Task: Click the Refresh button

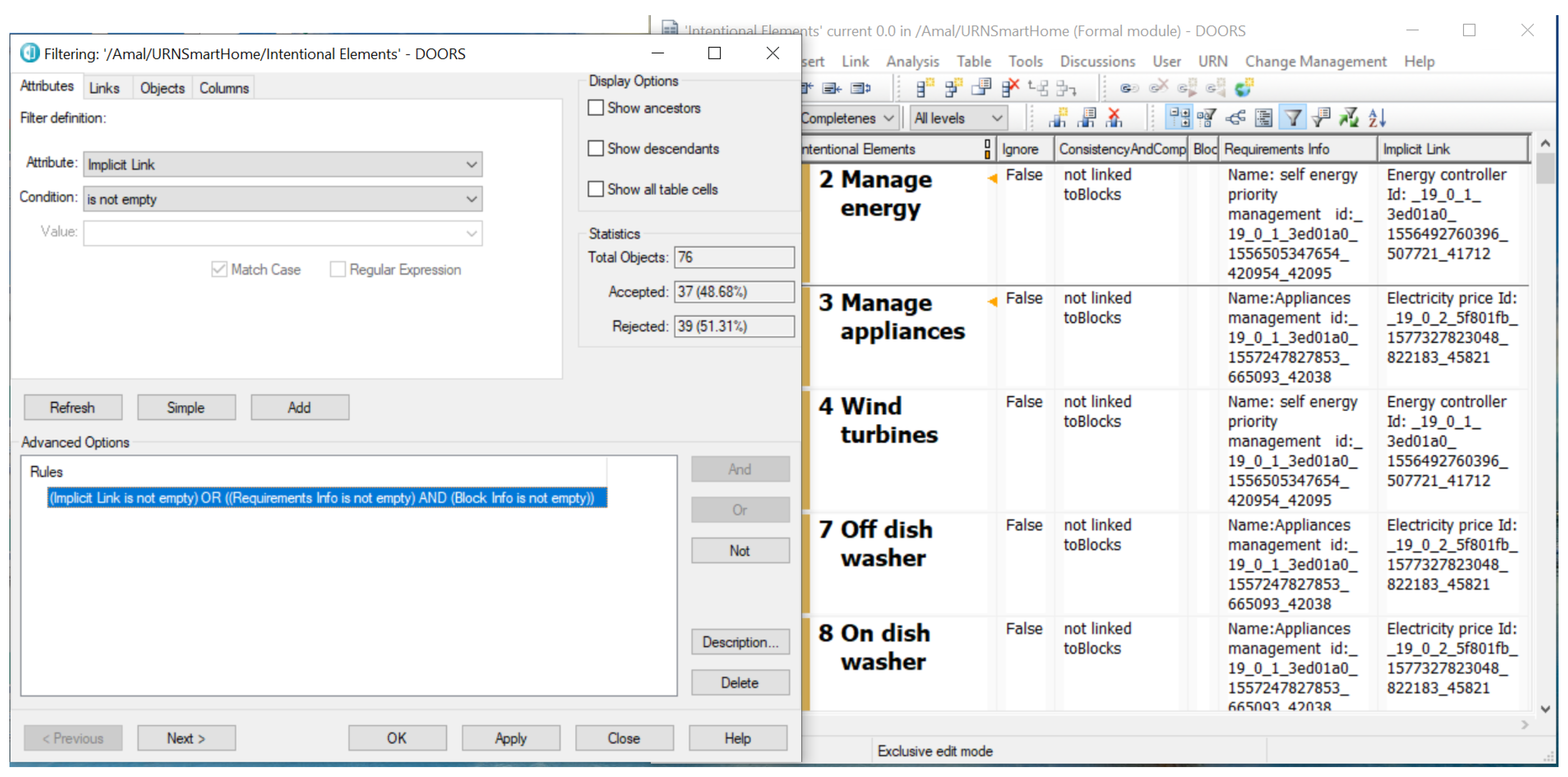Action: (72, 407)
